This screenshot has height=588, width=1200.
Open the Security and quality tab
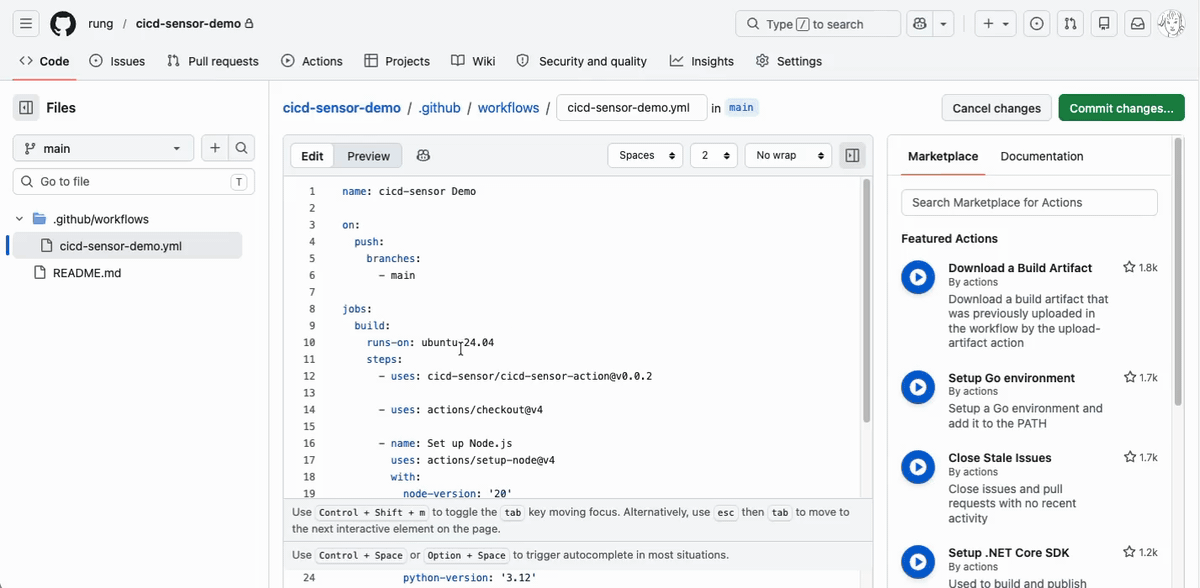click(582, 61)
